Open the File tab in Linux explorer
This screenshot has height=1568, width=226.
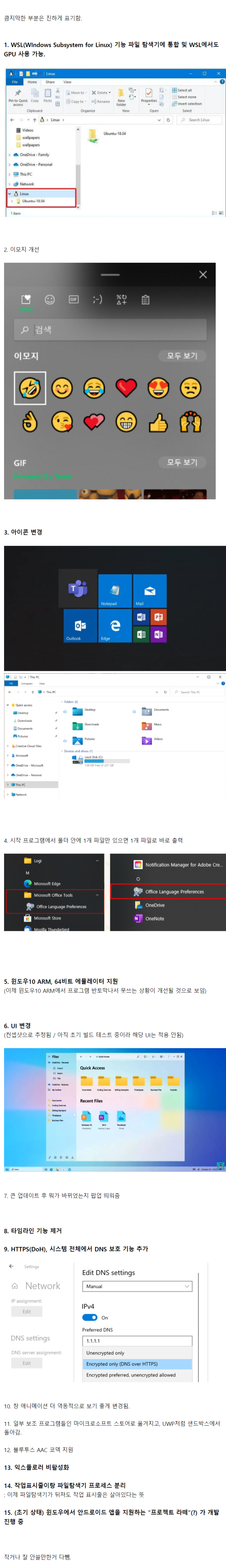pos(15,81)
